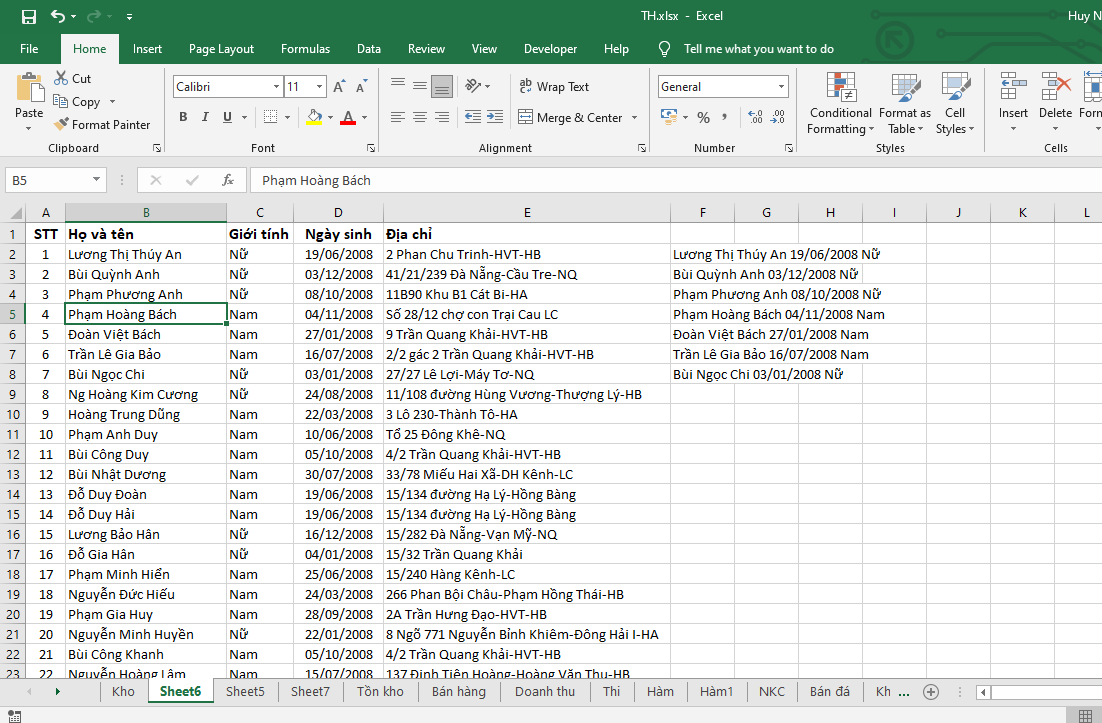Open the General number format dropdown
Screen dimensions: 1102x723
[x=780, y=87]
